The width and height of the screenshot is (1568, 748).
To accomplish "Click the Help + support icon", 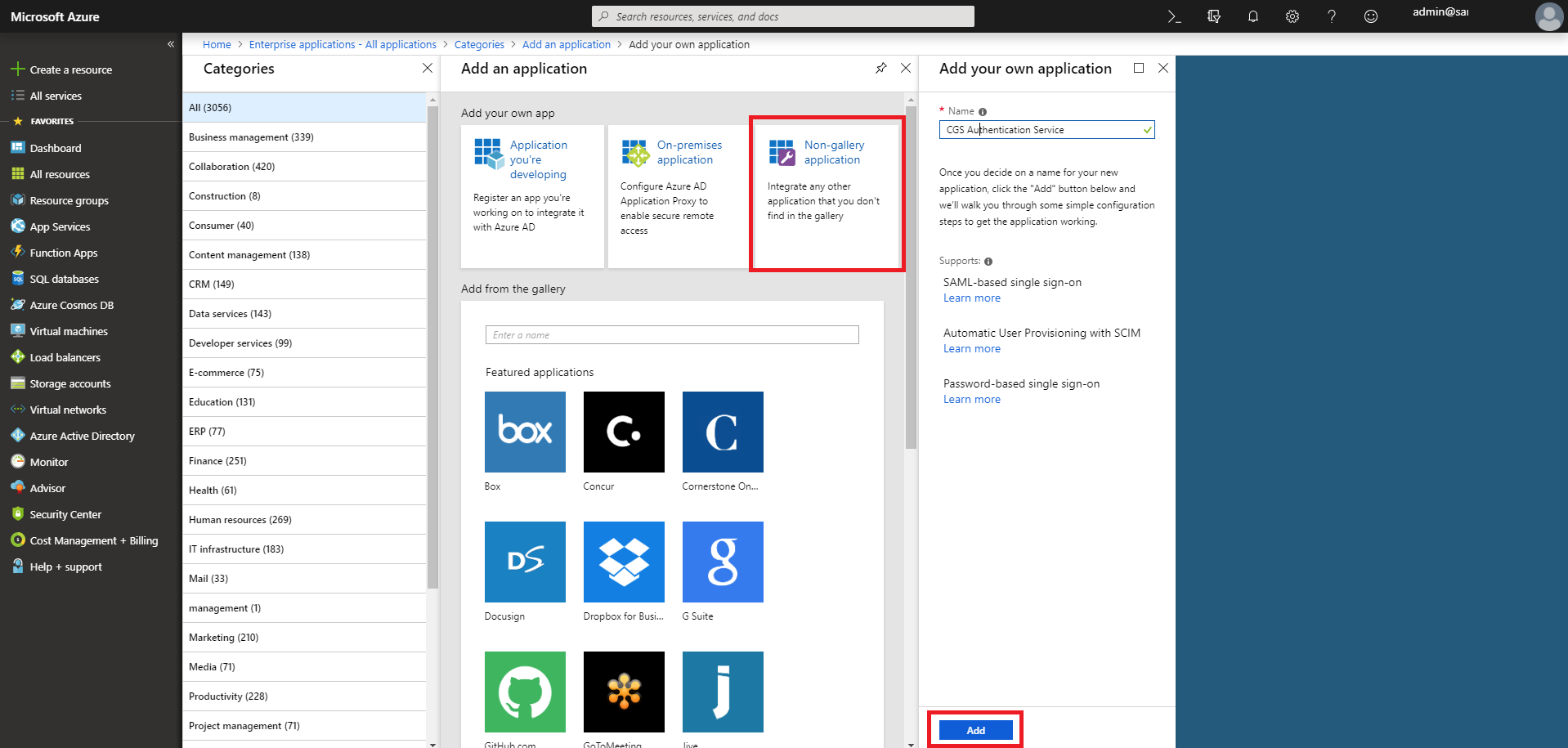I will pos(17,566).
